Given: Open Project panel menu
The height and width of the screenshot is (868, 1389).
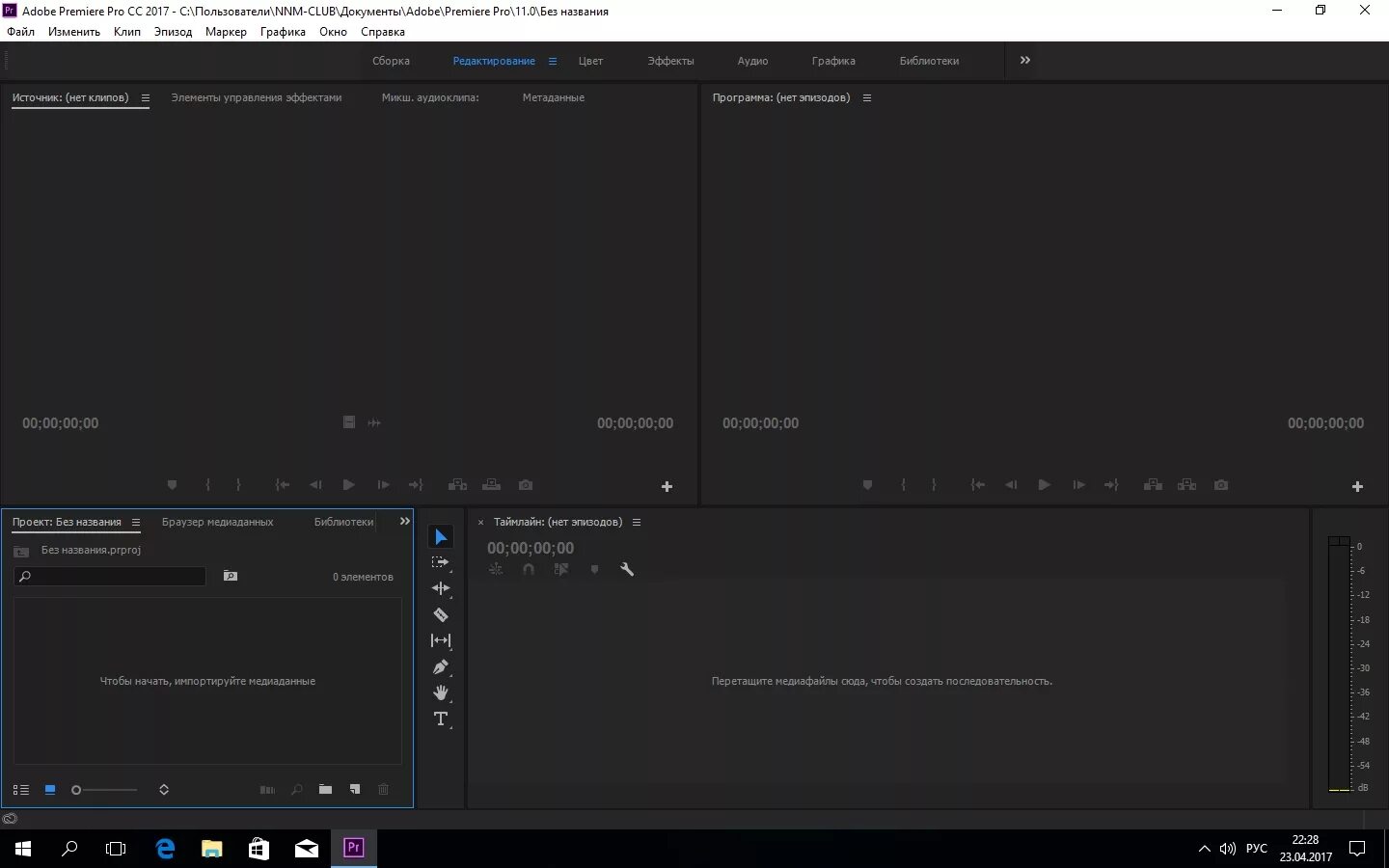Looking at the screenshot, I should (136, 523).
